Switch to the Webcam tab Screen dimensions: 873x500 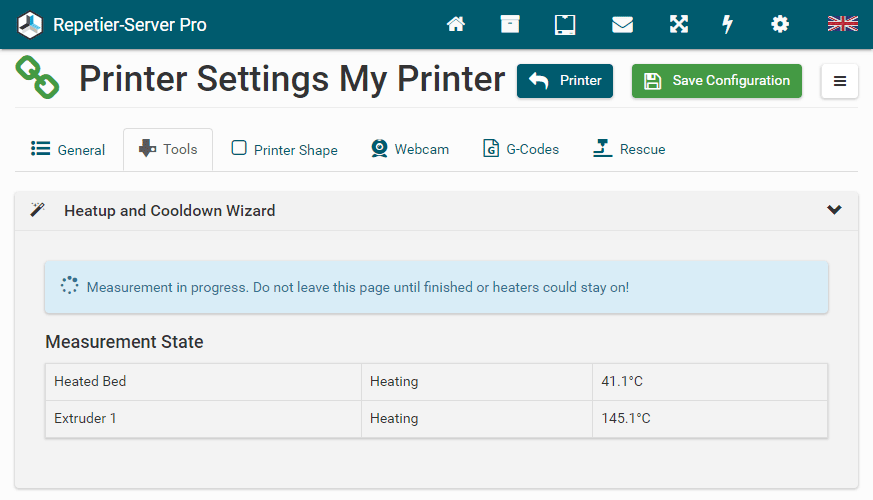(x=410, y=149)
